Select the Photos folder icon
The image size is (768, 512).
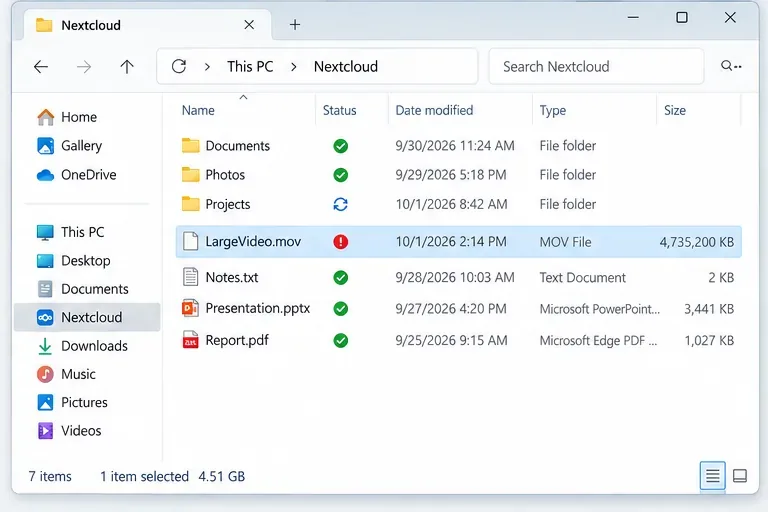(191, 174)
